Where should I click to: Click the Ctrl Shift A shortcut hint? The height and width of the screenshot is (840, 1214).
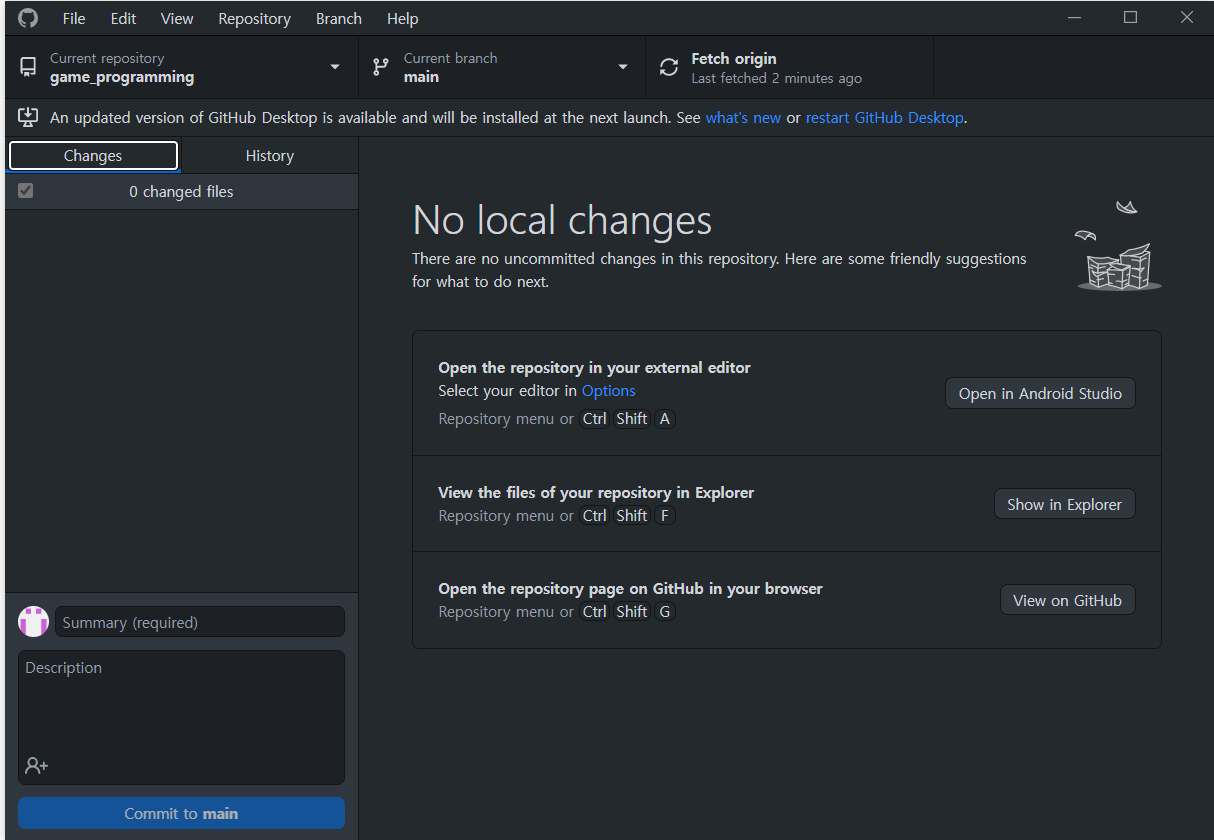(629, 419)
